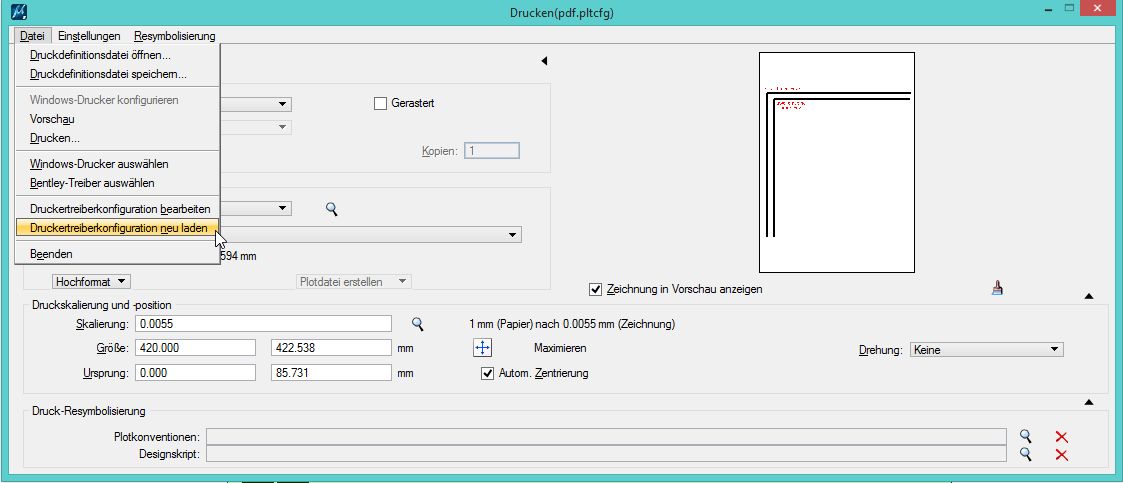Click the scale text '1 mm (Papier) nach 0.0055 mm (Zeichnung)'
The height and width of the screenshot is (483, 1123).
pos(572,324)
